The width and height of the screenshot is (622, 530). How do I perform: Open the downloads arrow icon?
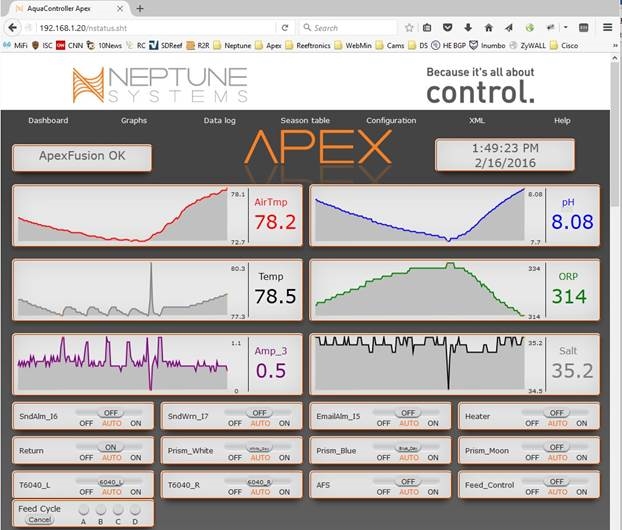[468, 28]
